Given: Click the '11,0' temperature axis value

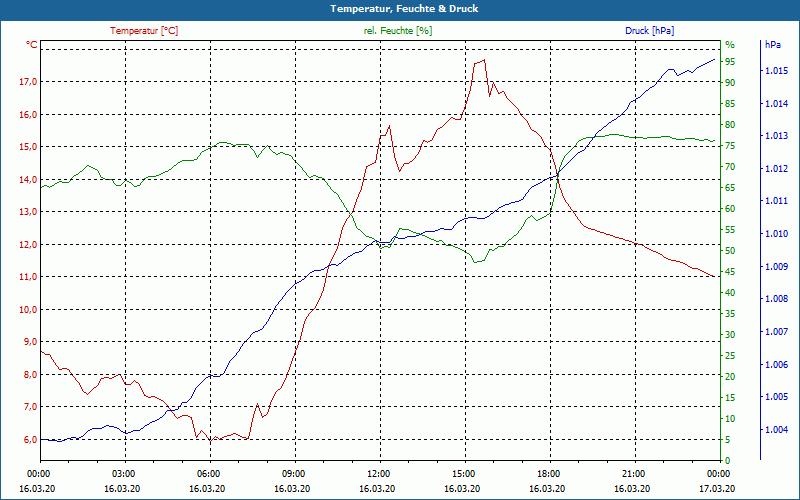Looking at the screenshot, I should point(29,277).
